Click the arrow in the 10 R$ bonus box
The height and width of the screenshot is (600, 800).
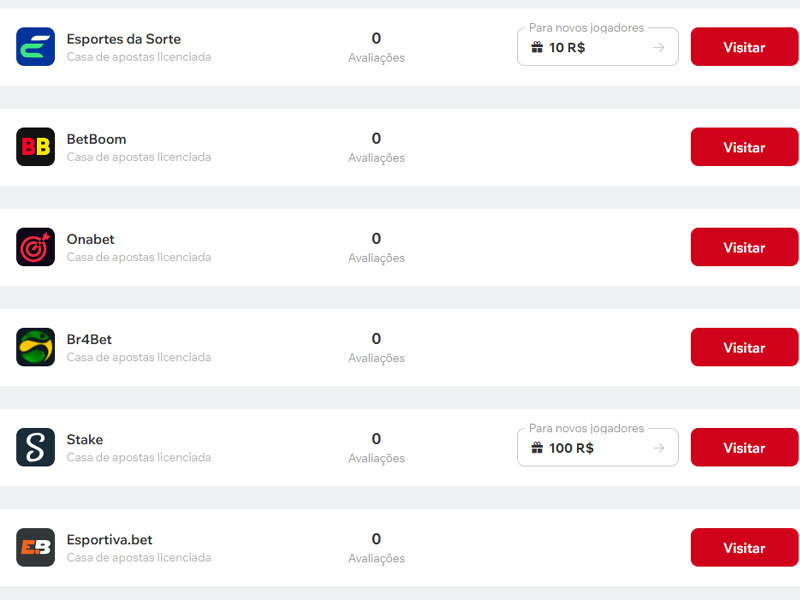tap(659, 47)
